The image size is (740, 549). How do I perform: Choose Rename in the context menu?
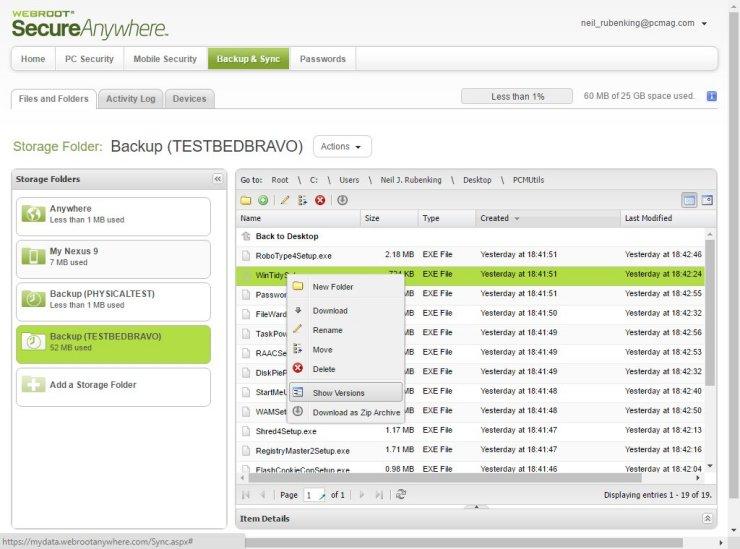click(x=346, y=330)
